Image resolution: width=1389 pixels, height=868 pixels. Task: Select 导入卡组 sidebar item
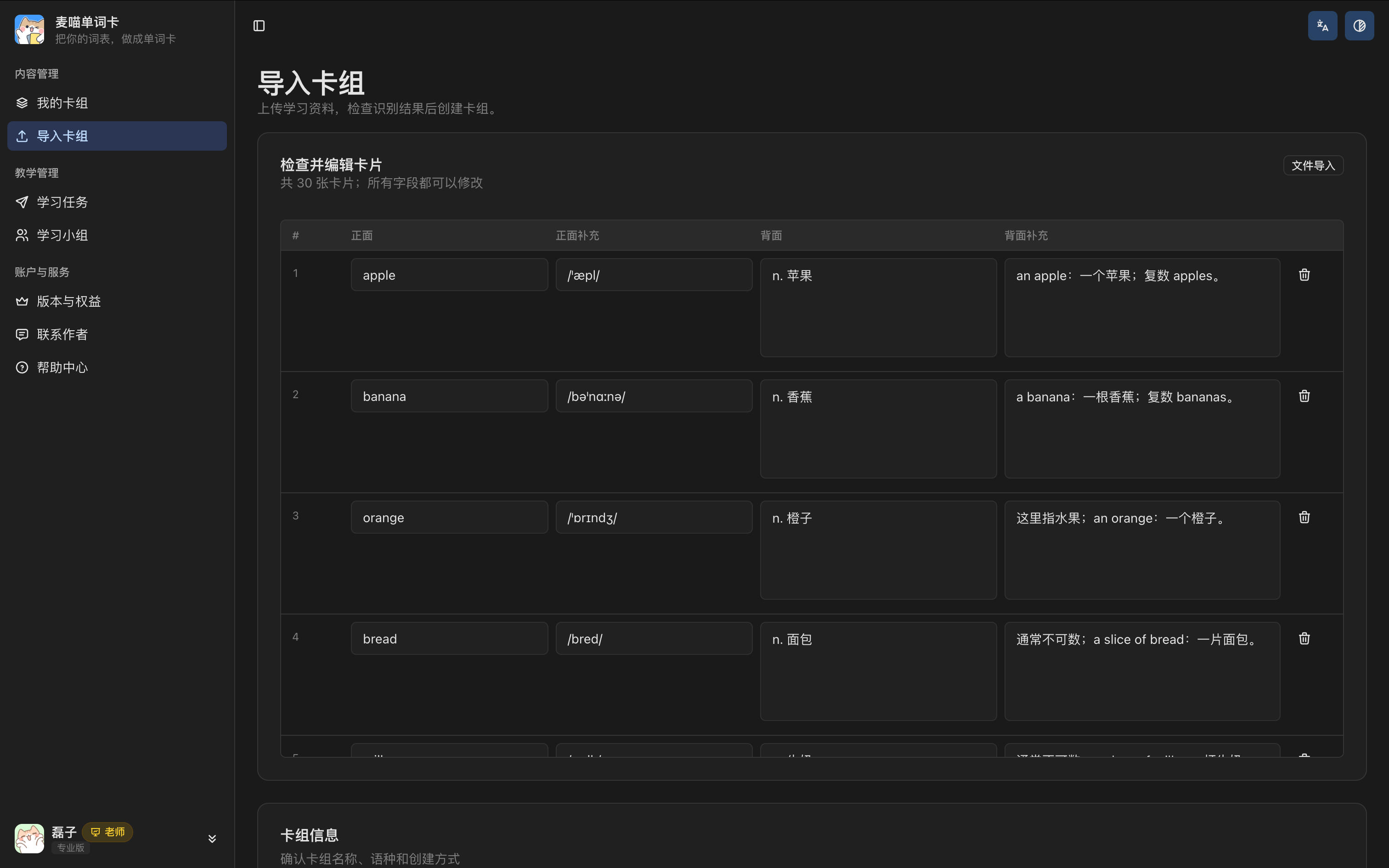117,136
